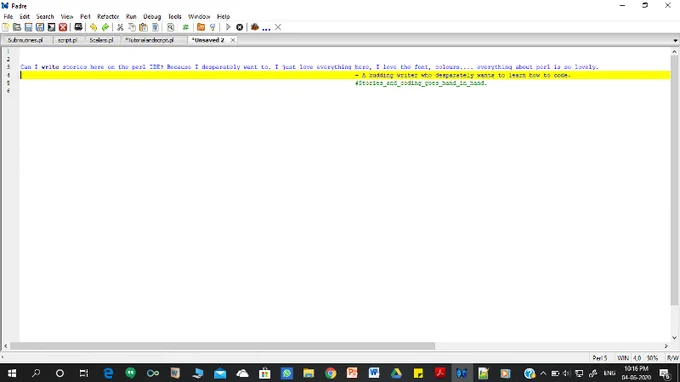Image resolution: width=680 pixels, height=382 pixels.
Task: Open the Window menu
Action: pyautogui.click(x=199, y=16)
